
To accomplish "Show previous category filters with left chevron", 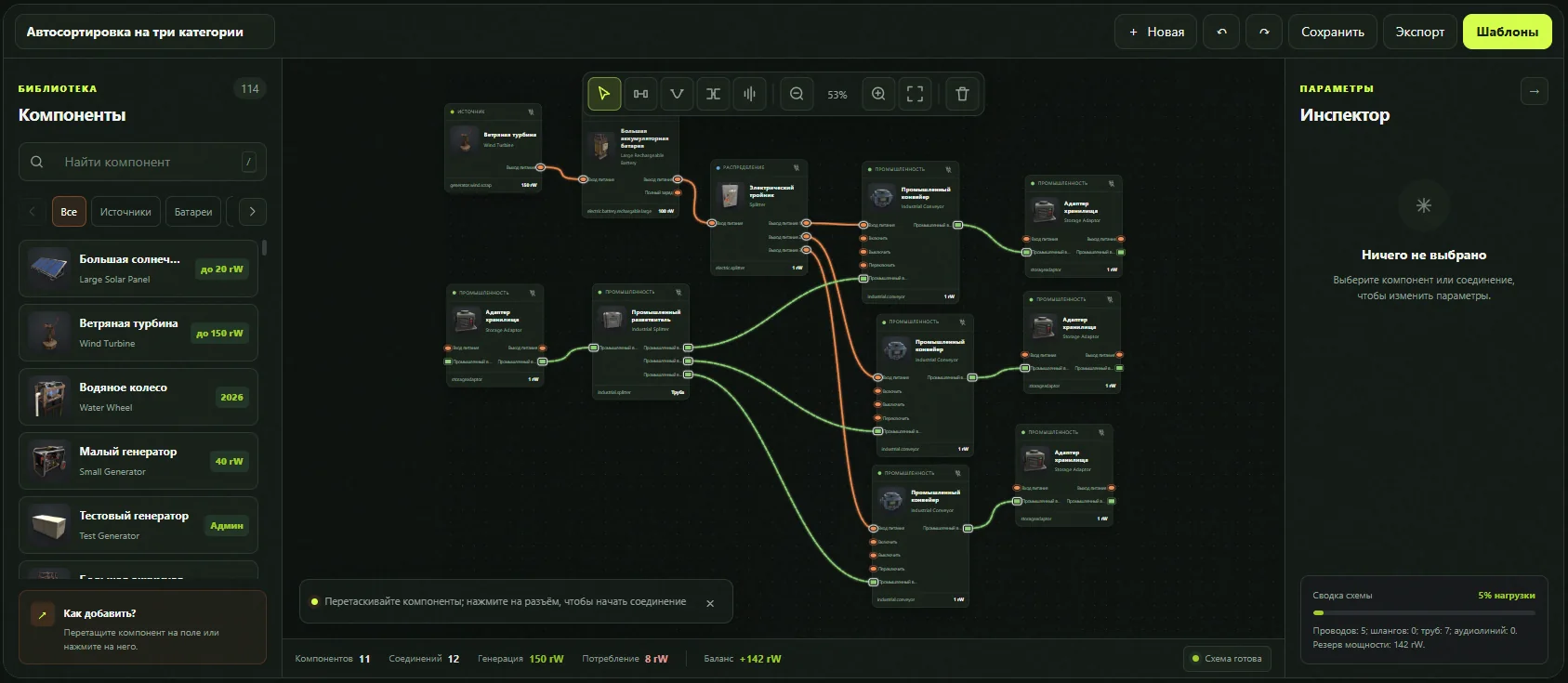I will pyautogui.click(x=33, y=212).
